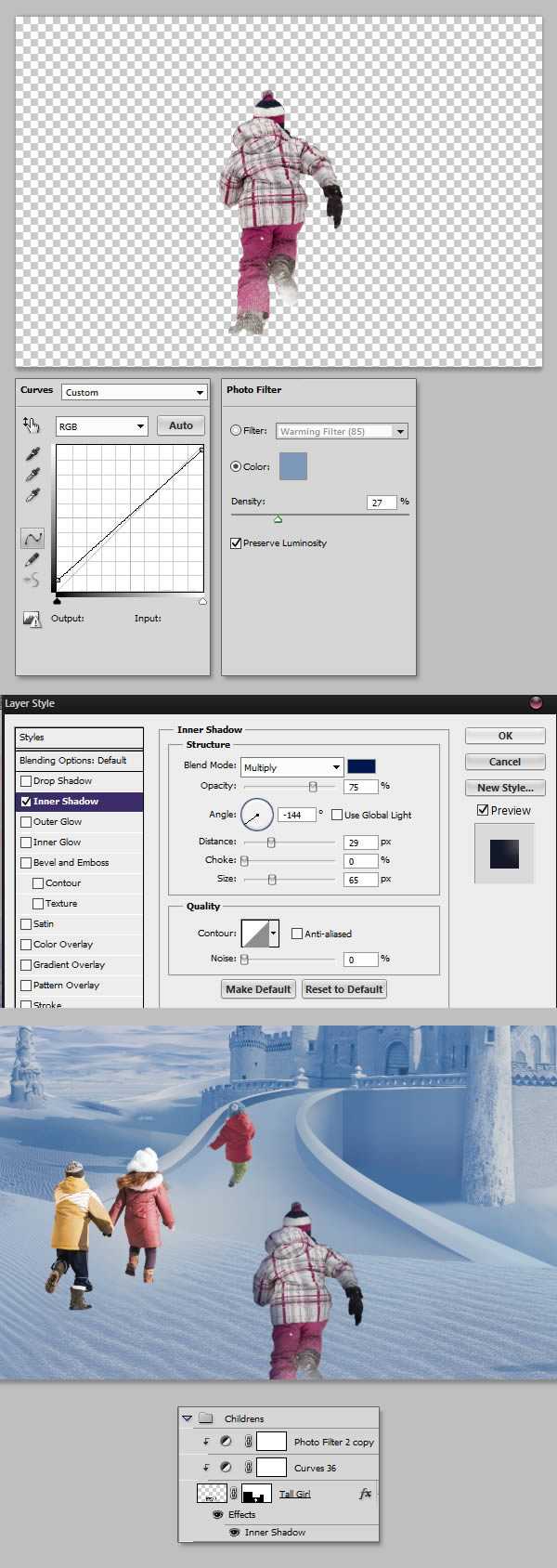The image size is (557, 1568).
Task: Select Blending Options: Default entry
Action: click(x=80, y=760)
